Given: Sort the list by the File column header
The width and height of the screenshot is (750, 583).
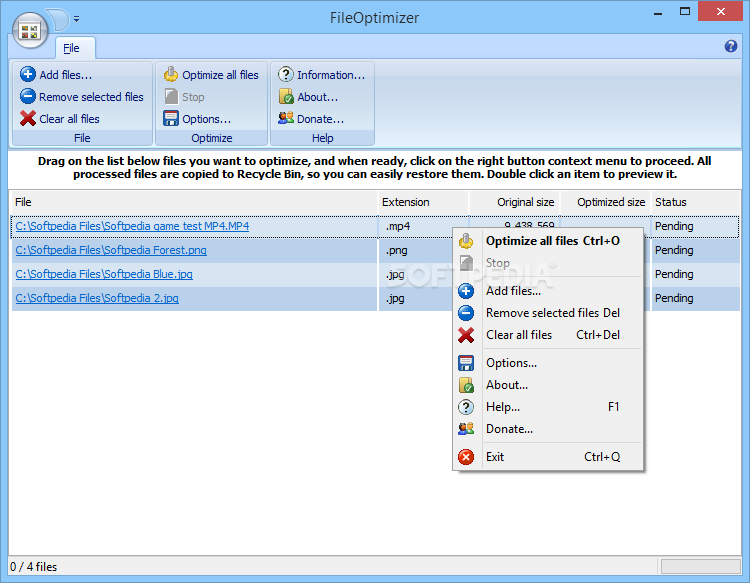Looking at the screenshot, I should tap(194, 202).
